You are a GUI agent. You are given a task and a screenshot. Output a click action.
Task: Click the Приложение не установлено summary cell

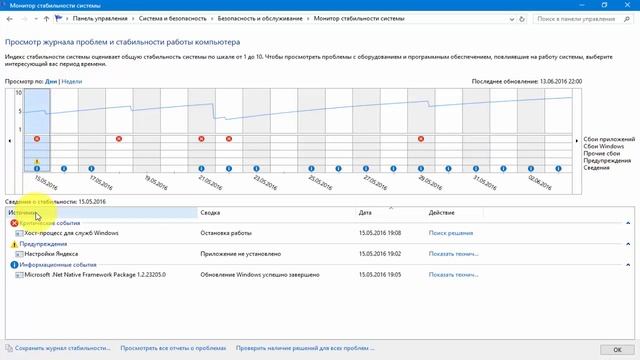(x=241, y=254)
